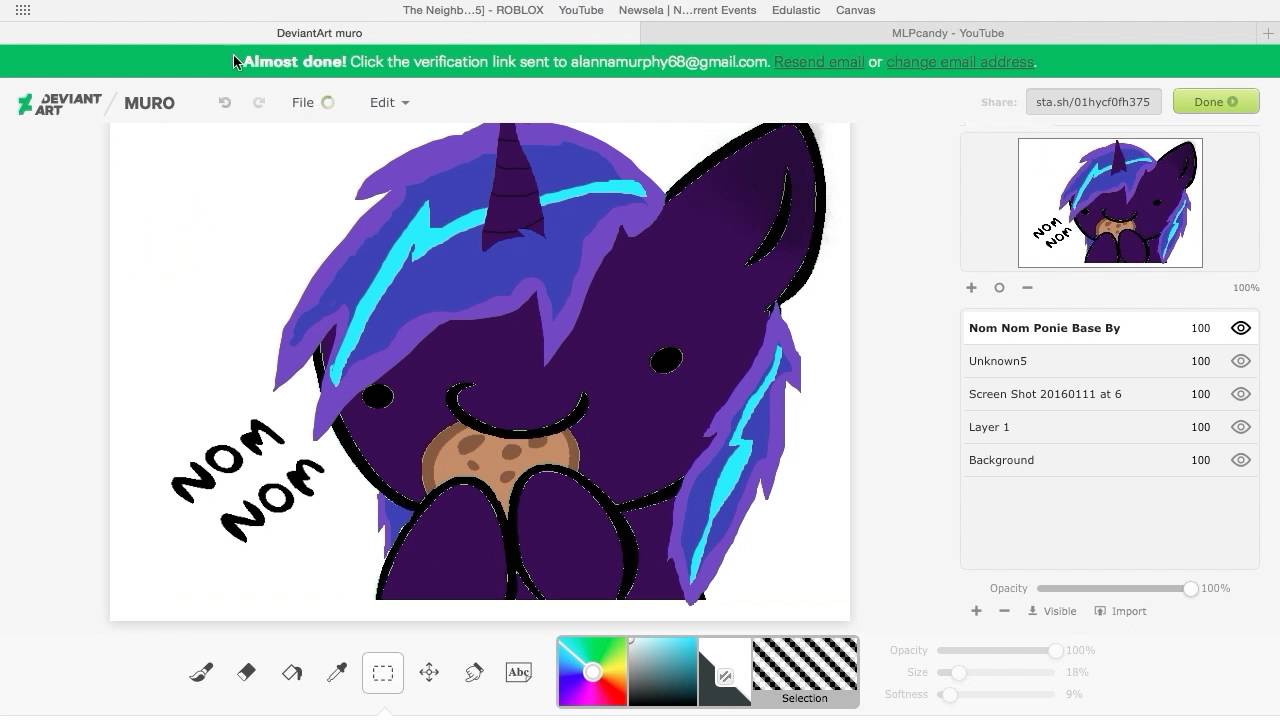Select the Text tool
Viewport: 1280px width, 720px height.
point(519,673)
